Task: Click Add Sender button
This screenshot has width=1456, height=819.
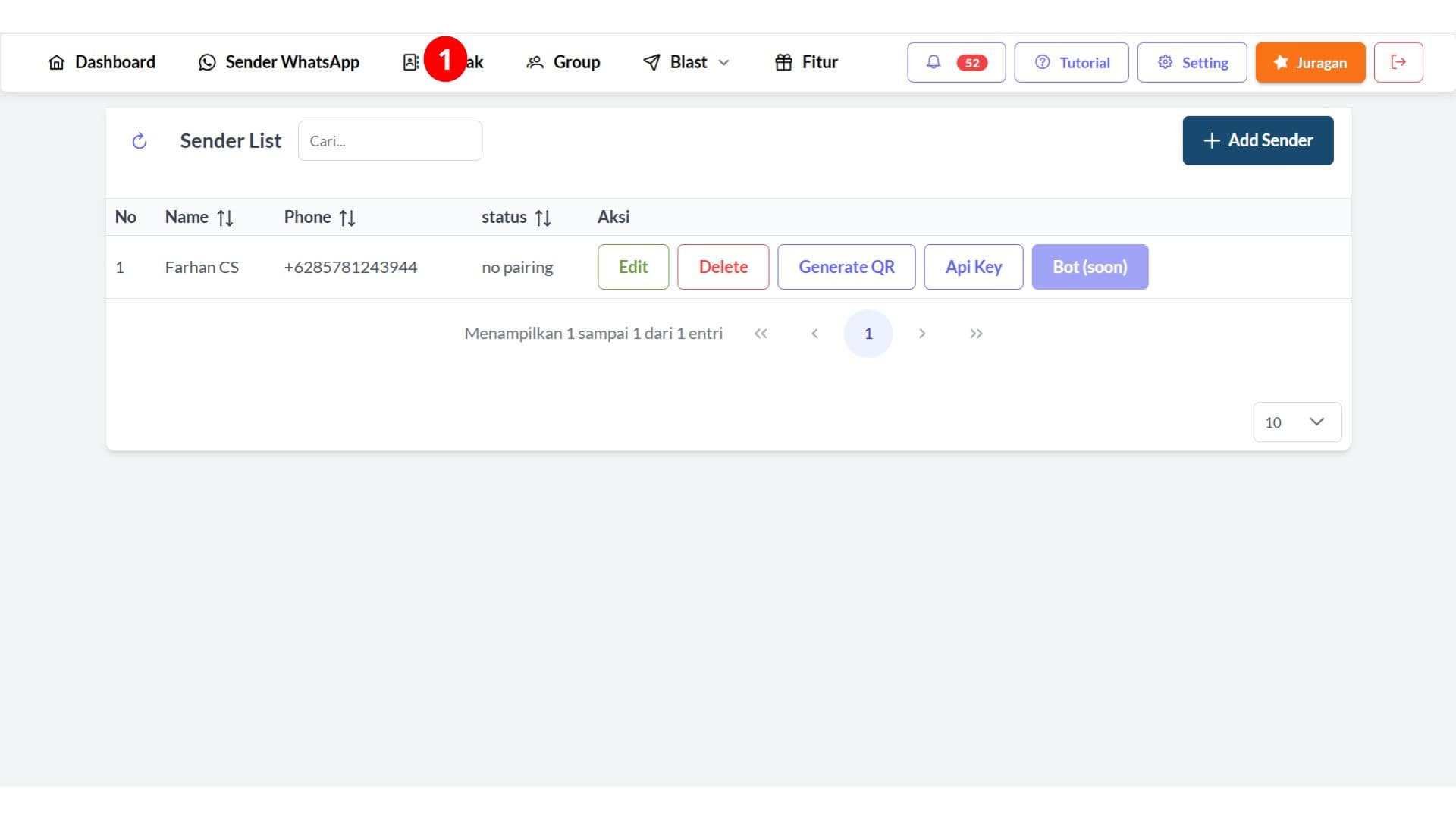Action: pos(1258,140)
